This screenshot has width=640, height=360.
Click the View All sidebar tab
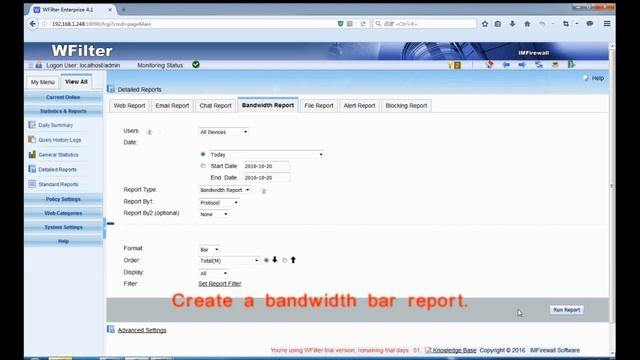76,82
